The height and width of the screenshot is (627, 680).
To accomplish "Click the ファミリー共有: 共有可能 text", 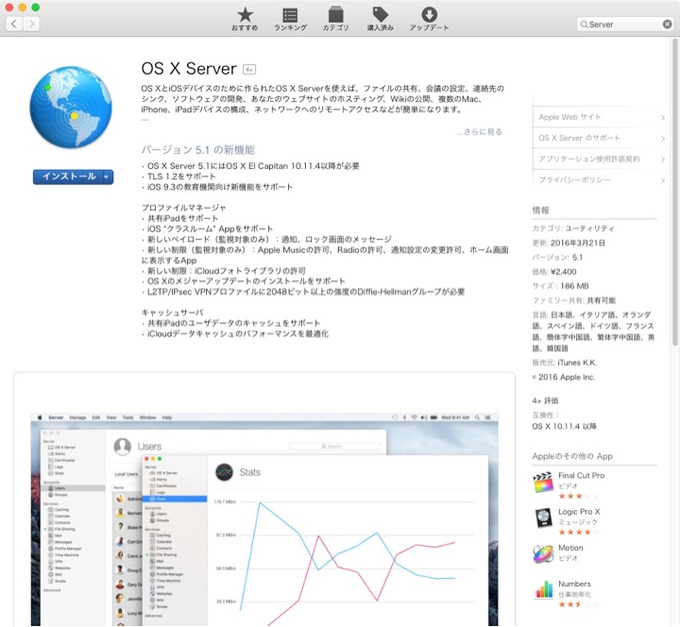I will click(x=574, y=300).
